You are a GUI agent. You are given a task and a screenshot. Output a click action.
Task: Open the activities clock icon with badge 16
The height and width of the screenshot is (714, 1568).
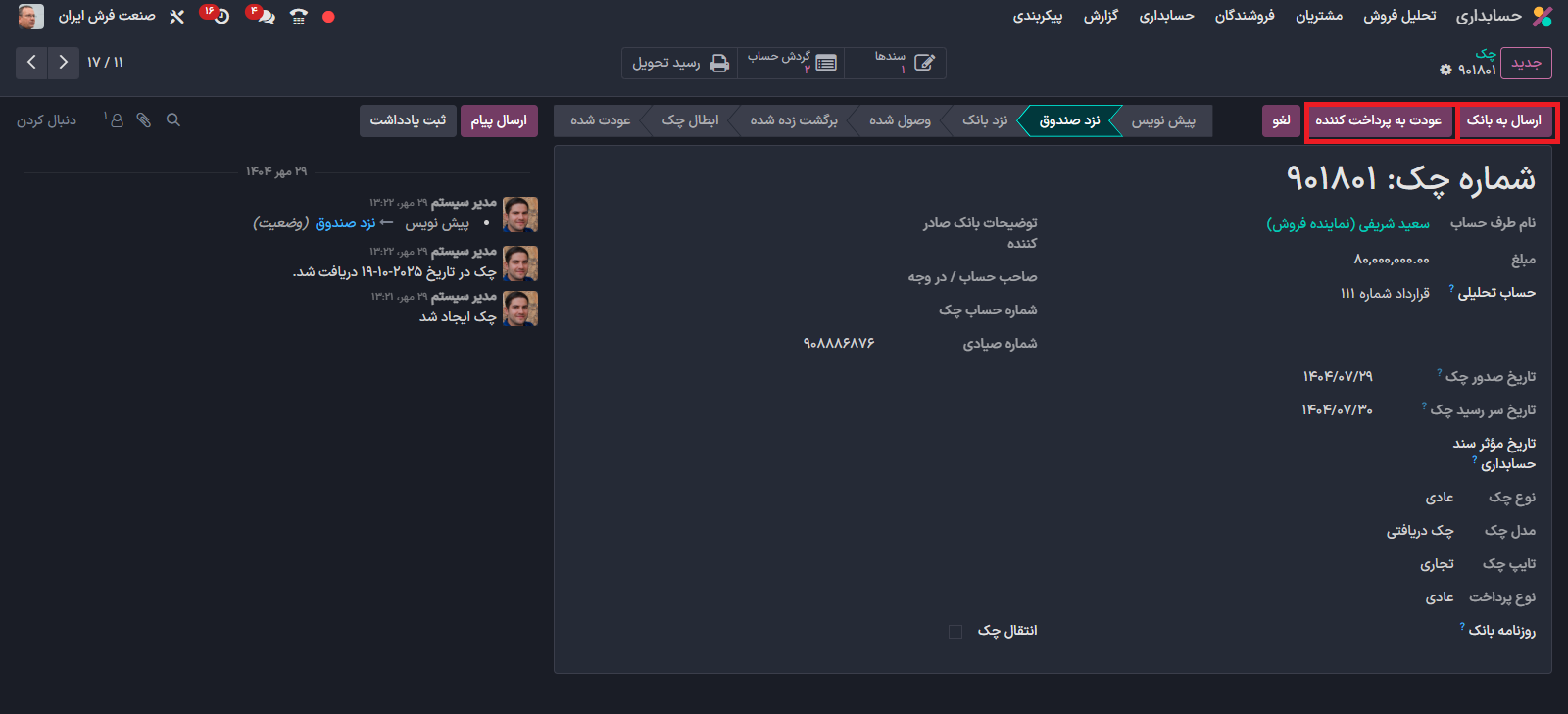pyautogui.click(x=220, y=17)
